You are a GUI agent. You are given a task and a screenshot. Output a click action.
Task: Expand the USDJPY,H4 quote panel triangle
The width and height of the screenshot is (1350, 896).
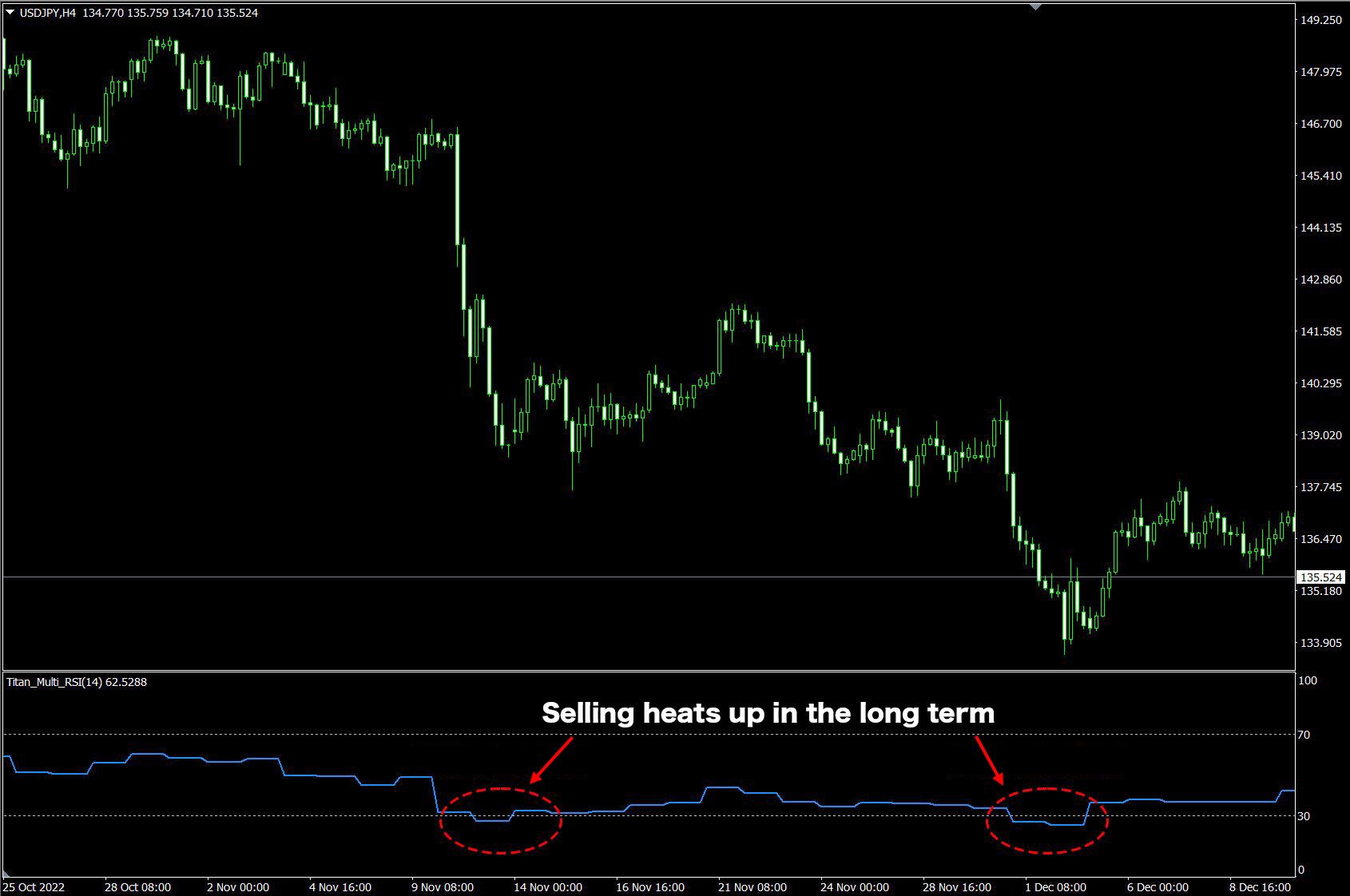10,12
